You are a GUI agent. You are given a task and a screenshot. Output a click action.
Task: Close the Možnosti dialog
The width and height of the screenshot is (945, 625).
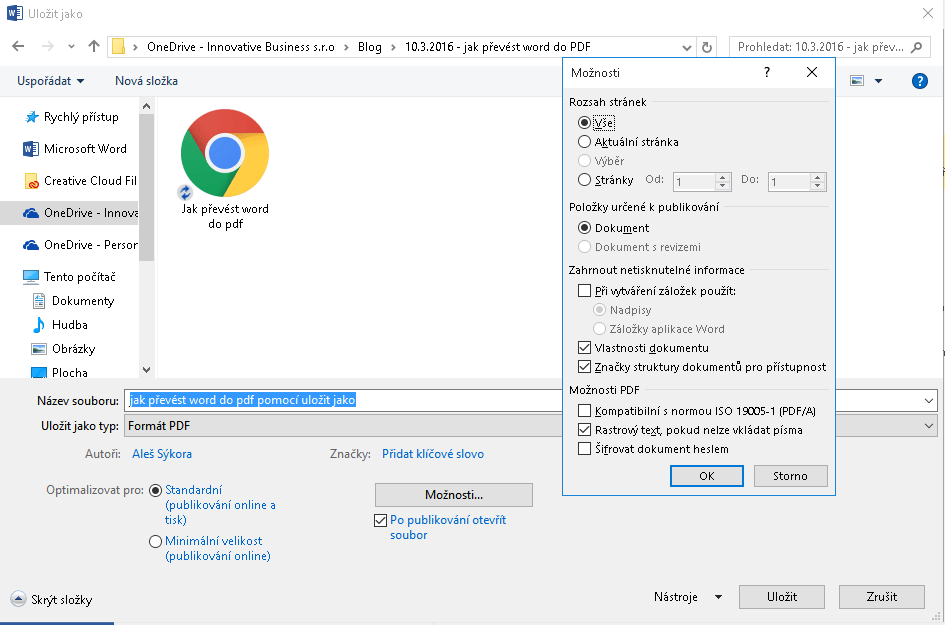812,72
